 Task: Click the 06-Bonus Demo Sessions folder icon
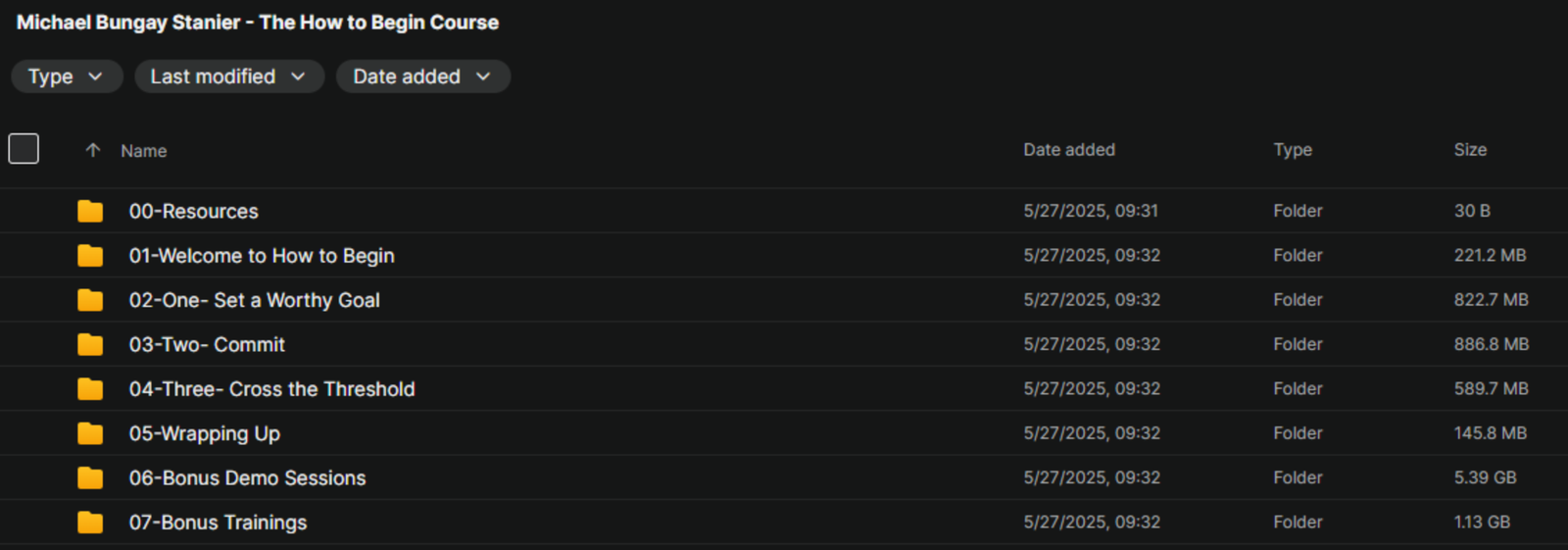90,477
